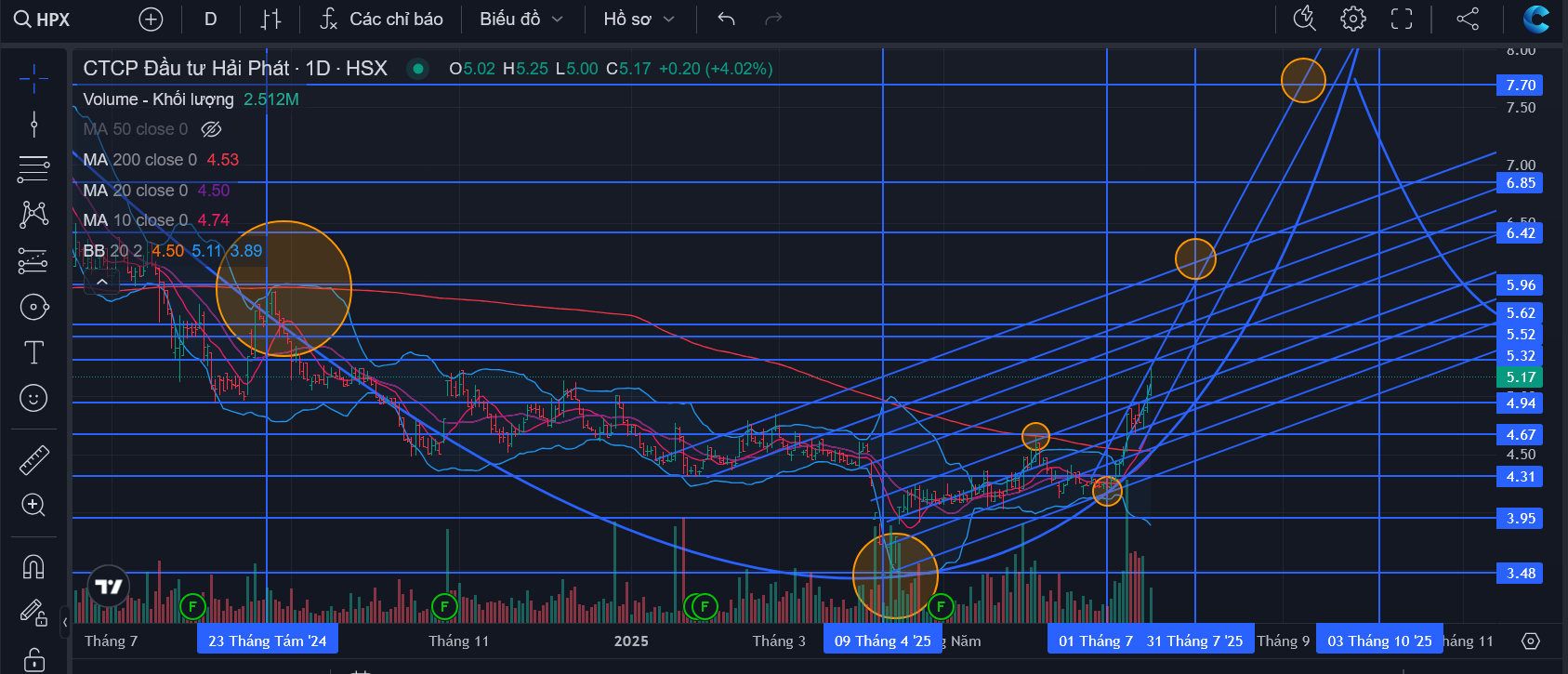Image resolution: width=1568 pixels, height=674 pixels.
Task: Click the 09 Tháng 4 '25 date label
Action: click(x=882, y=641)
